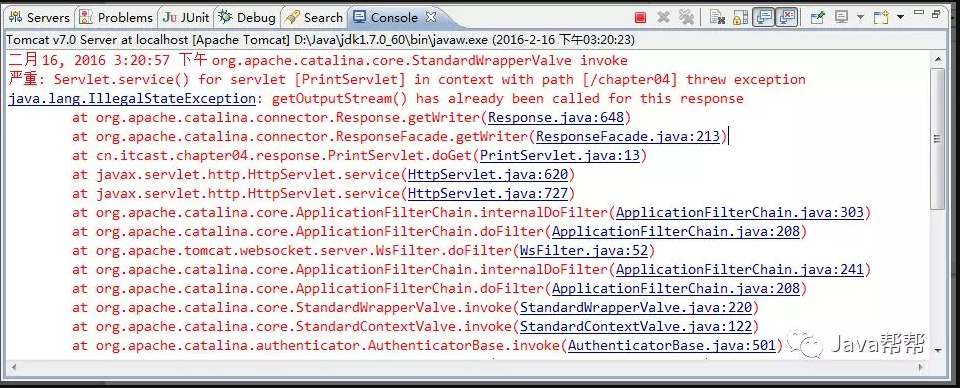Click the 'cn.itcast.chapter04.response.PrintServlet.doGet' text
The image size is (960, 388).
(284, 155)
